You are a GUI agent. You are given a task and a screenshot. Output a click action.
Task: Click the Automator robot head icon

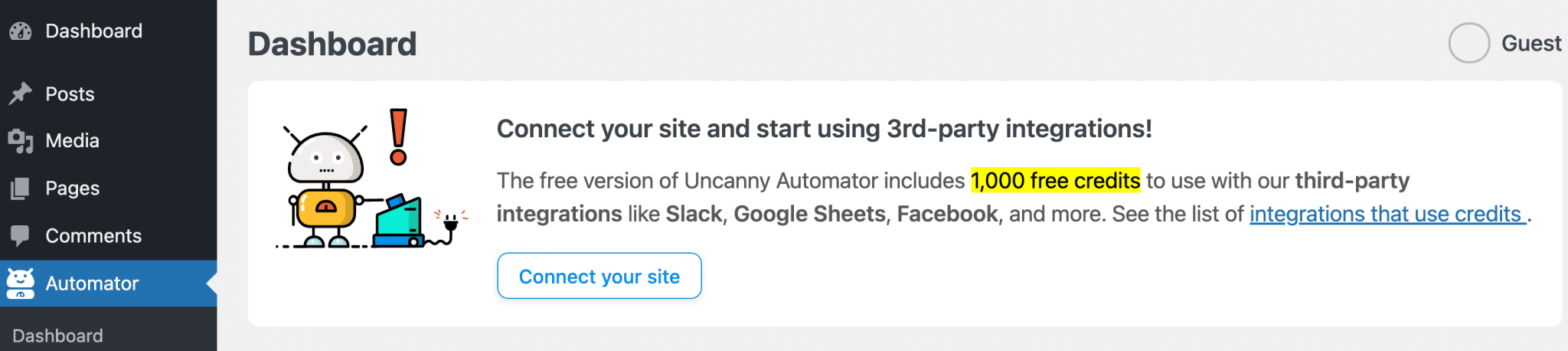[21, 284]
